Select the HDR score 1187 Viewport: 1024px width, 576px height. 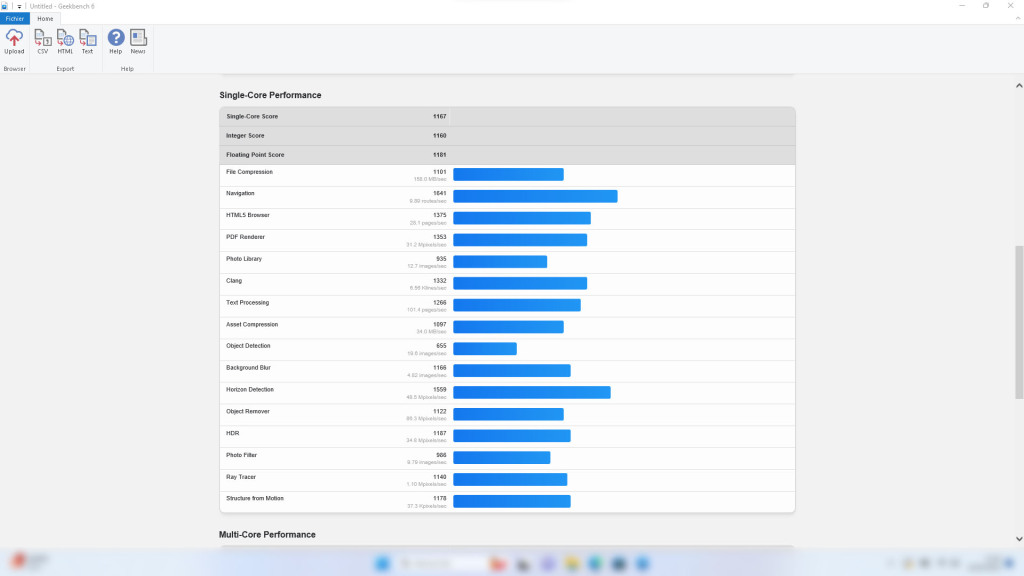[440, 434]
